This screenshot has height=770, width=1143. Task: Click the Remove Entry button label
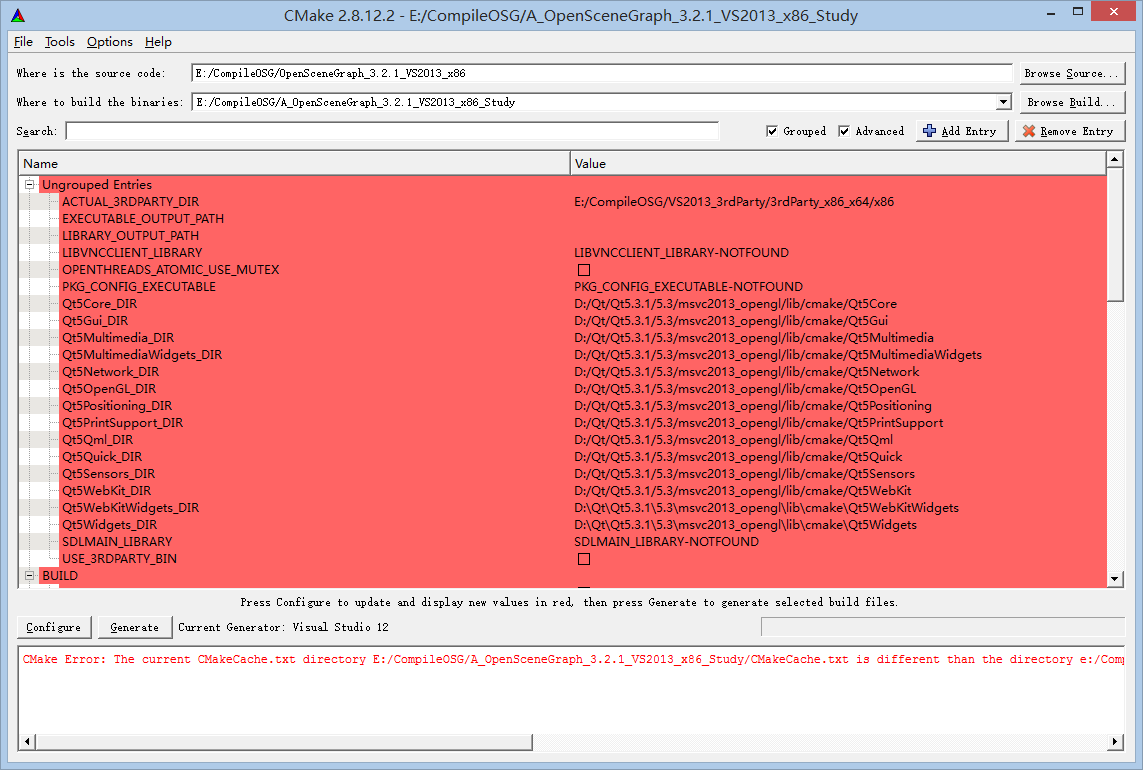coord(1077,131)
